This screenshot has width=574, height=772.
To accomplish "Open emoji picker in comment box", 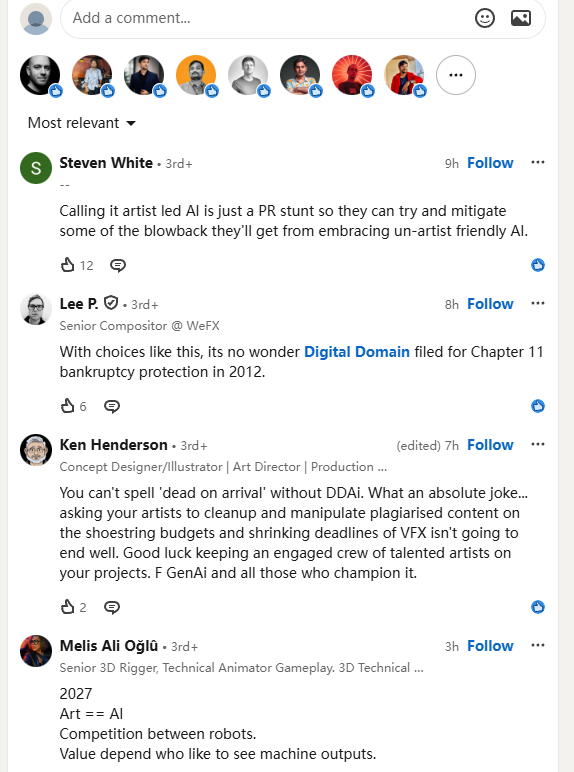I will [x=484, y=18].
